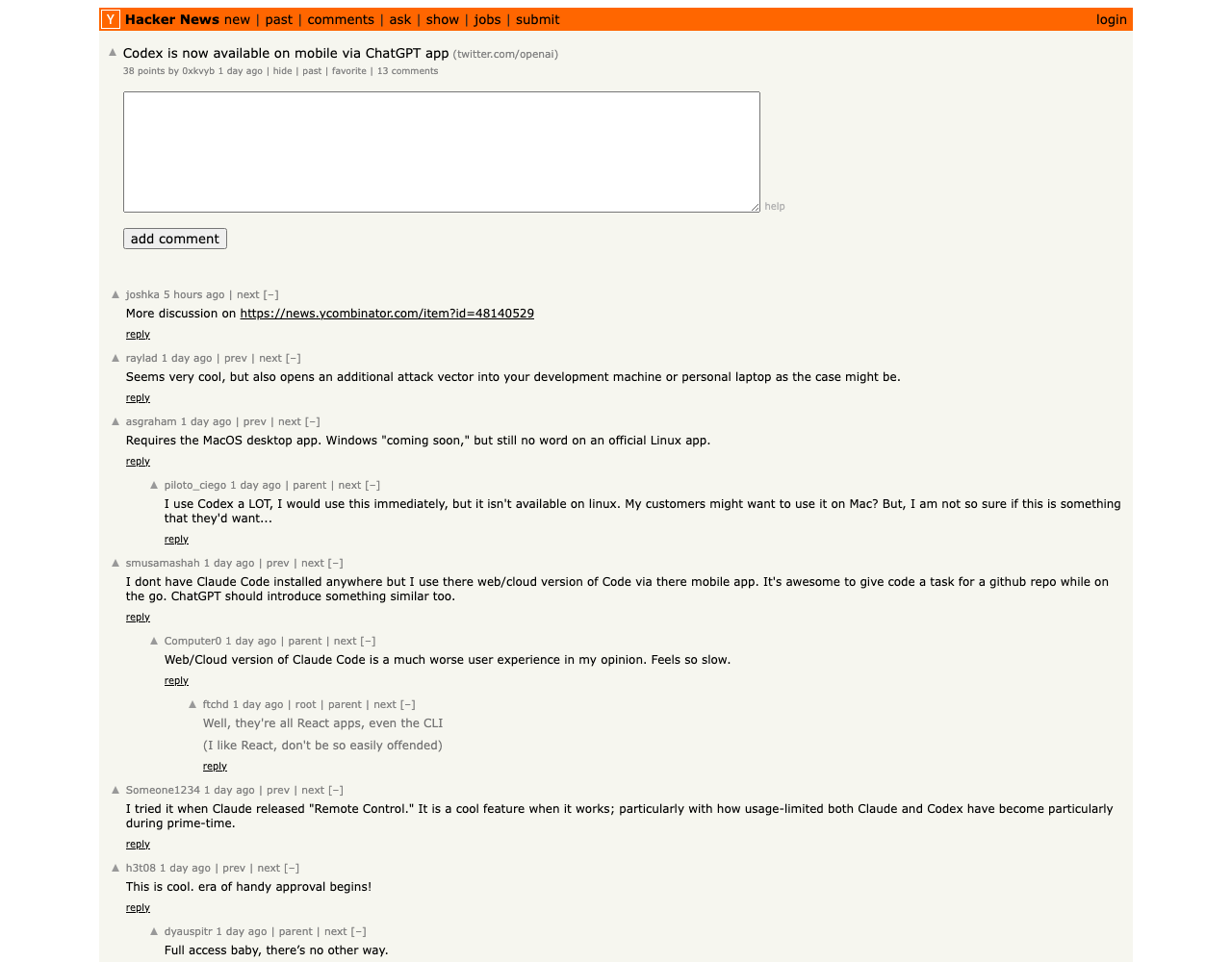Click the Y Combinator logo icon
This screenshot has height=962, width=1232.
(x=111, y=19)
